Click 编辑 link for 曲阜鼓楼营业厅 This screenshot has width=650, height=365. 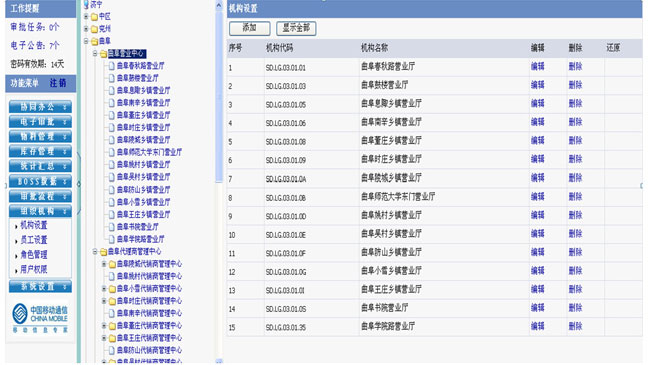(x=538, y=85)
